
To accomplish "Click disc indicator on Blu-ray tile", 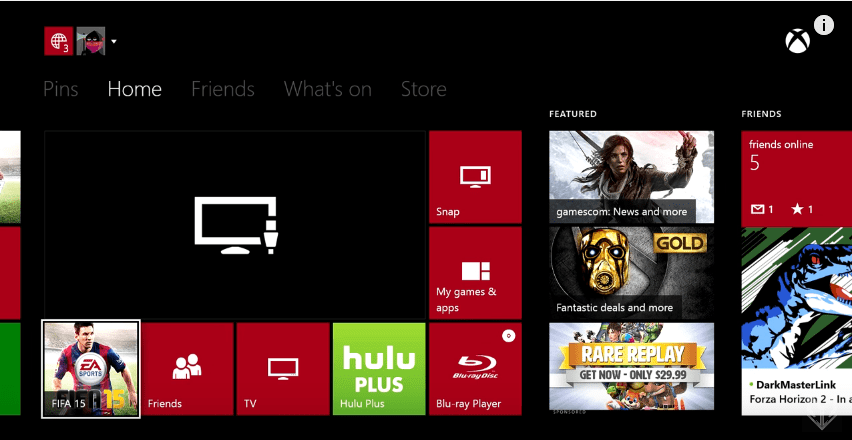I will (509, 336).
